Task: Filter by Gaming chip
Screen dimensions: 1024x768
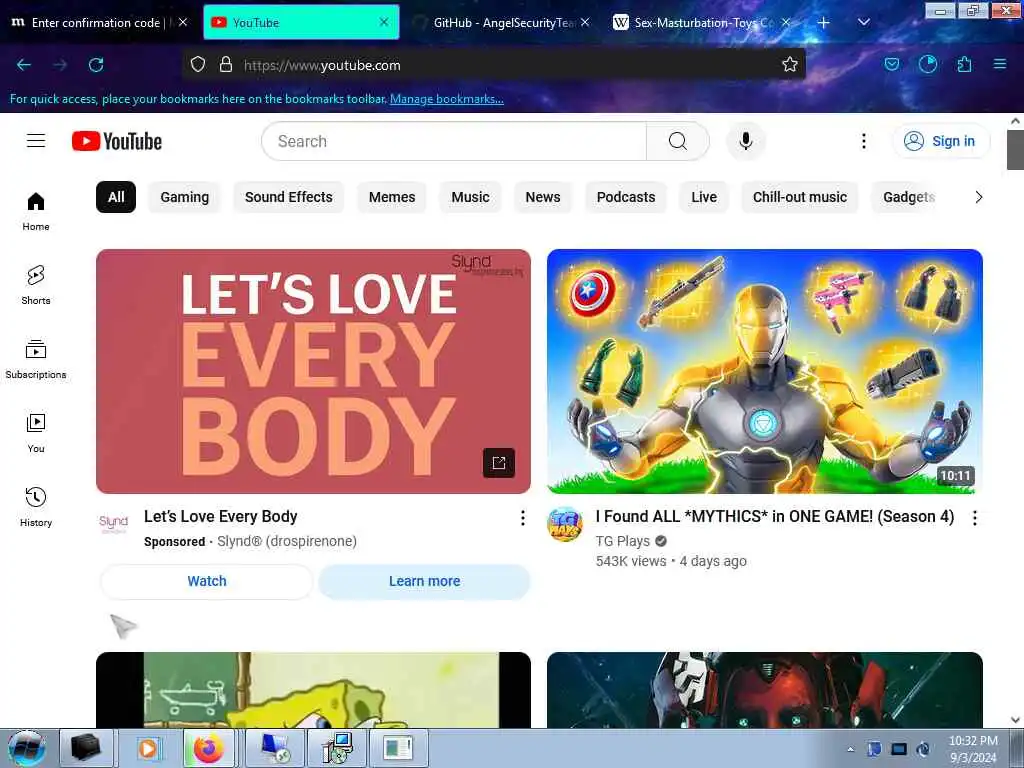Action: tap(185, 197)
